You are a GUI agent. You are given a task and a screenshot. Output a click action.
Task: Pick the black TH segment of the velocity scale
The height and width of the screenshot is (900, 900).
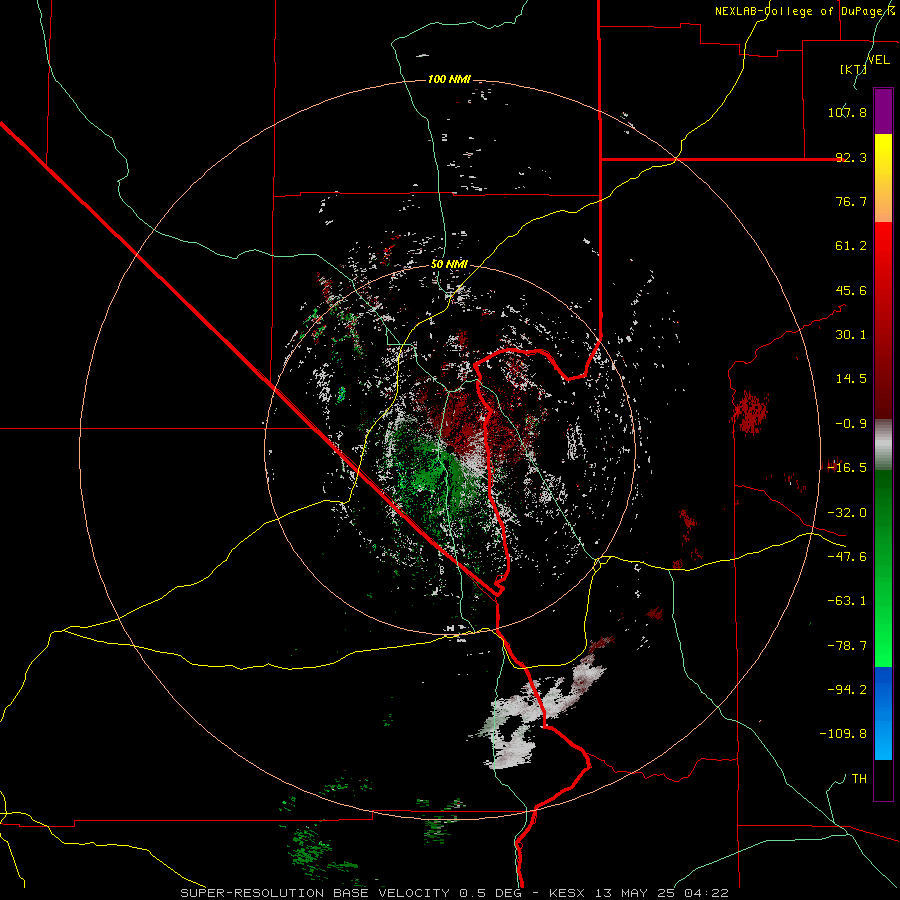click(883, 780)
